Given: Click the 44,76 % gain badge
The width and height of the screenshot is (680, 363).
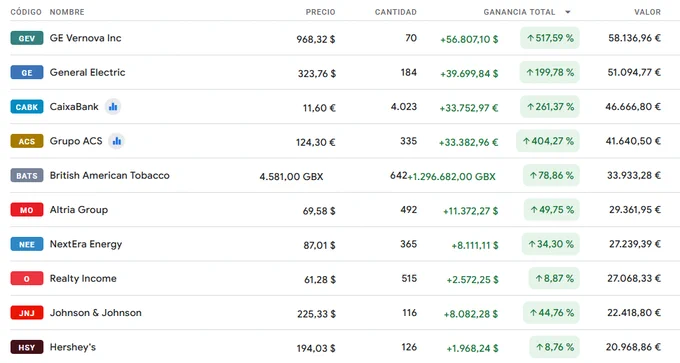Looking at the screenshot, I should [551, 313].
